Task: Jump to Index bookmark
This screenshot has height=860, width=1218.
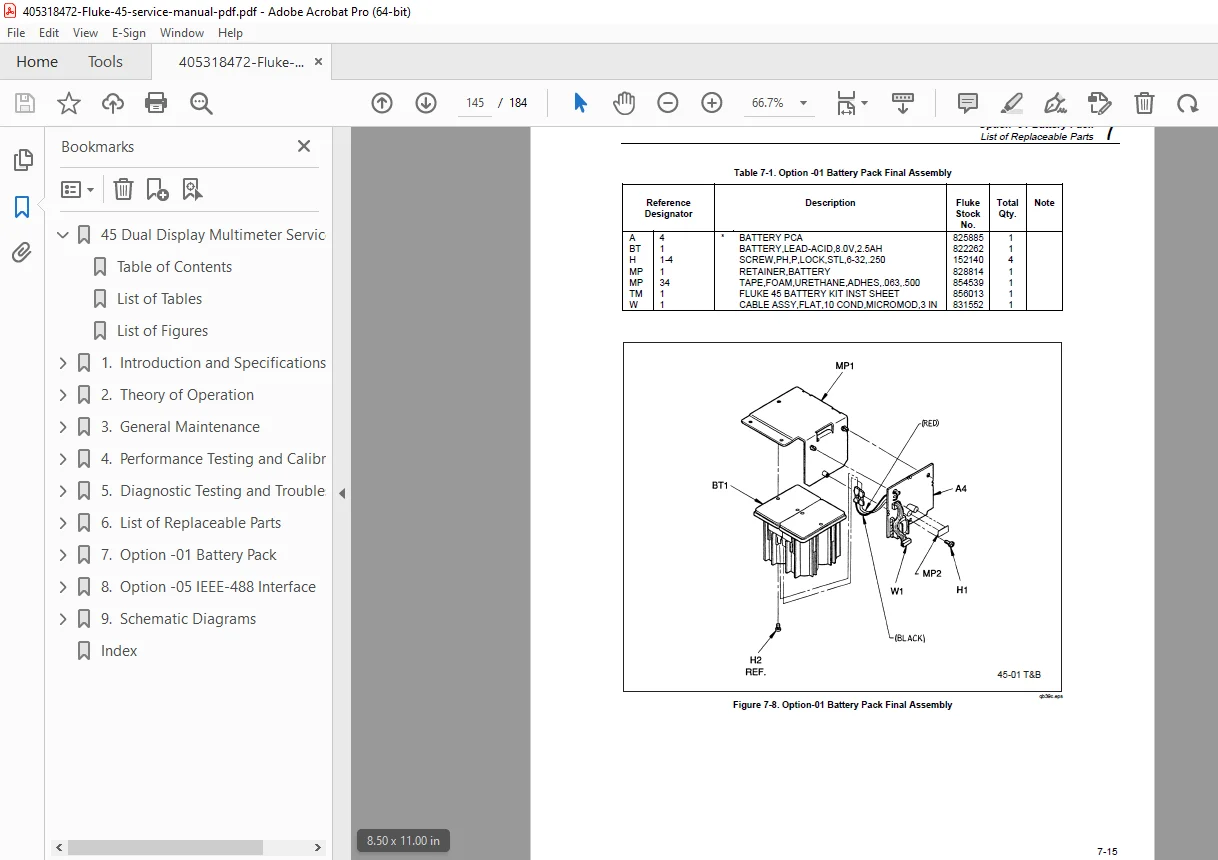Action: pyautogui.click(x=119, y=651)
